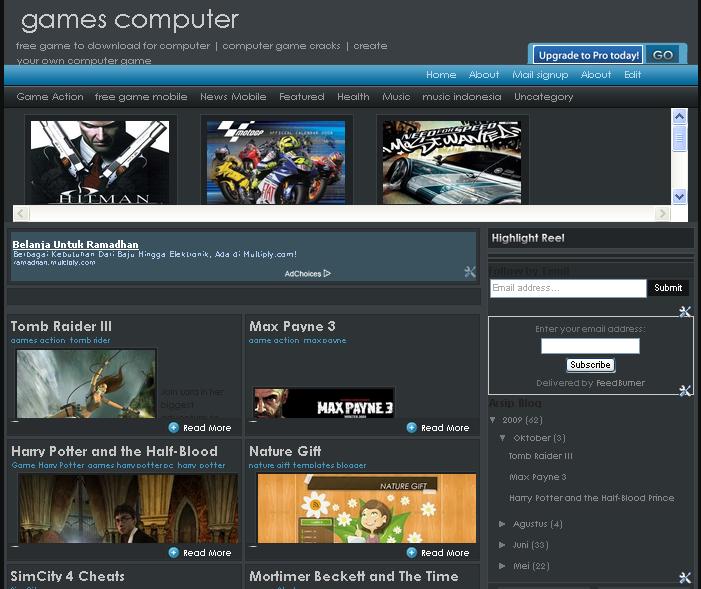Click the Email address... input field

coord(568,288)
